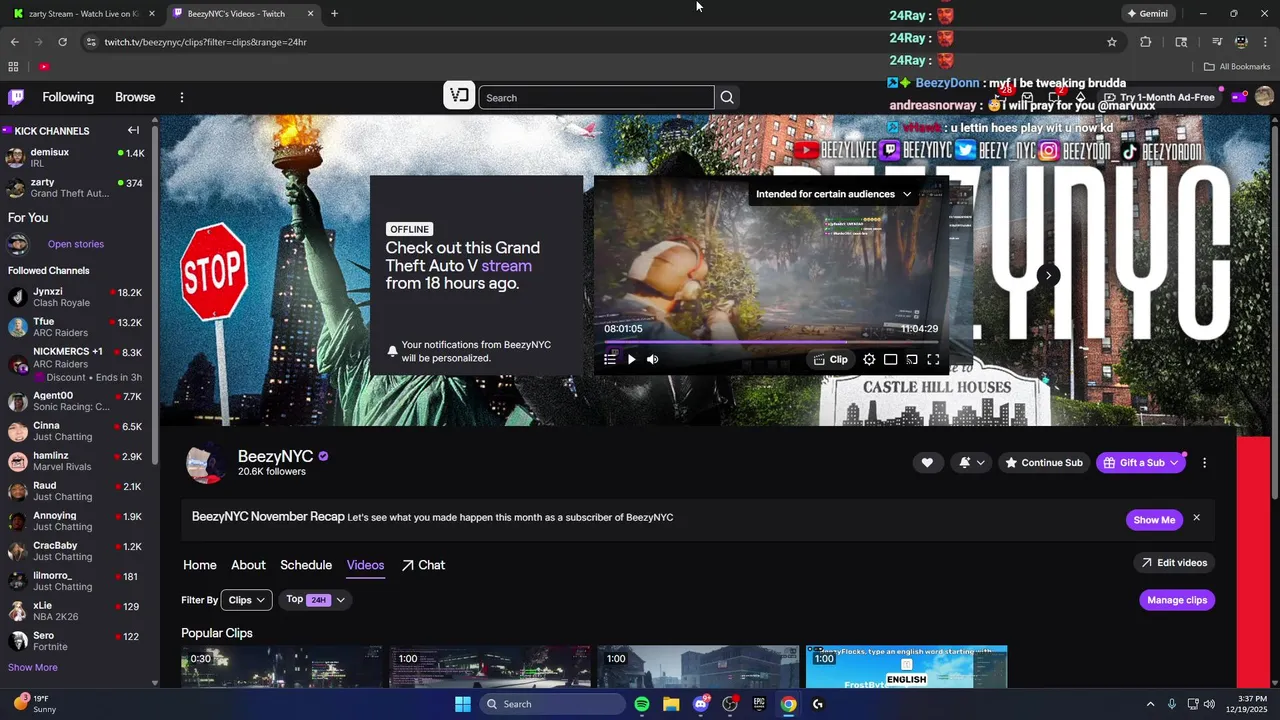This screenshot has width=1280, height=720.
Task: Open Epic Games Launcher from taskbar
Action: tap(759, 704)
